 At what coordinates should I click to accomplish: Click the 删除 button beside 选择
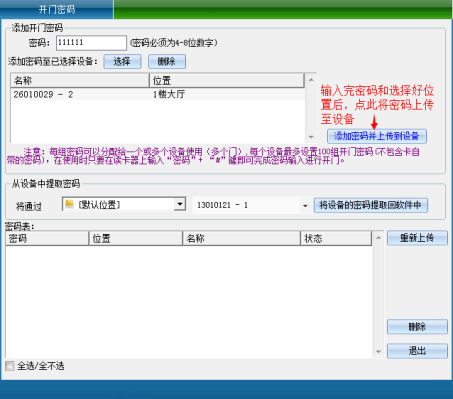click(x=167, y=62)
